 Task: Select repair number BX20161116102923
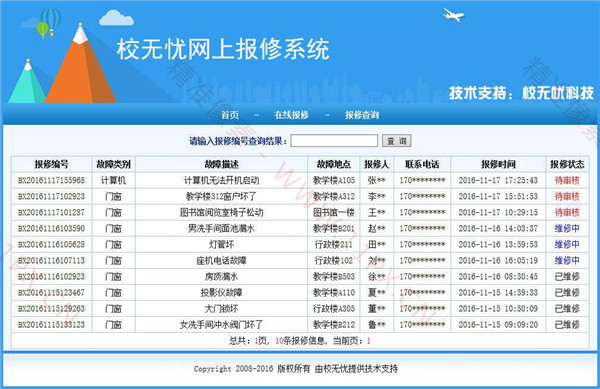[51, 277]
